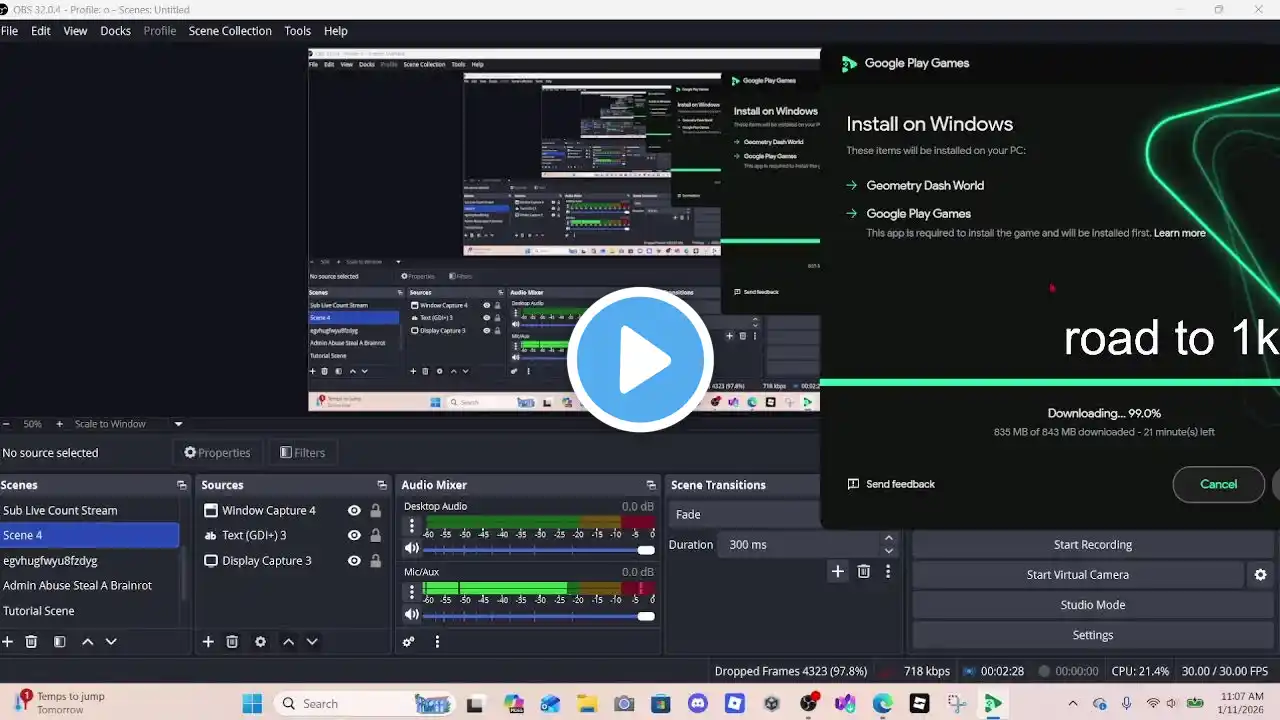Toggle visibility of Display Capture 3

pos(354,561)
